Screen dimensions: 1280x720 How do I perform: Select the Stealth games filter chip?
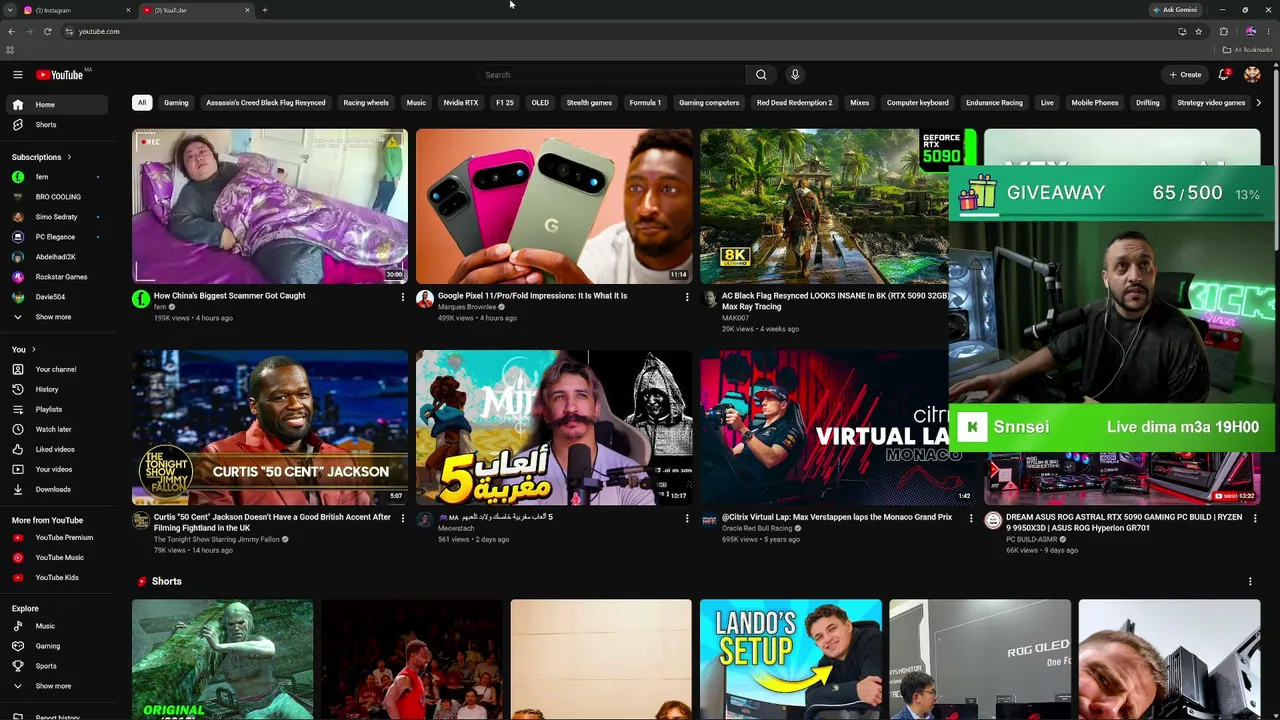[589, 103]
